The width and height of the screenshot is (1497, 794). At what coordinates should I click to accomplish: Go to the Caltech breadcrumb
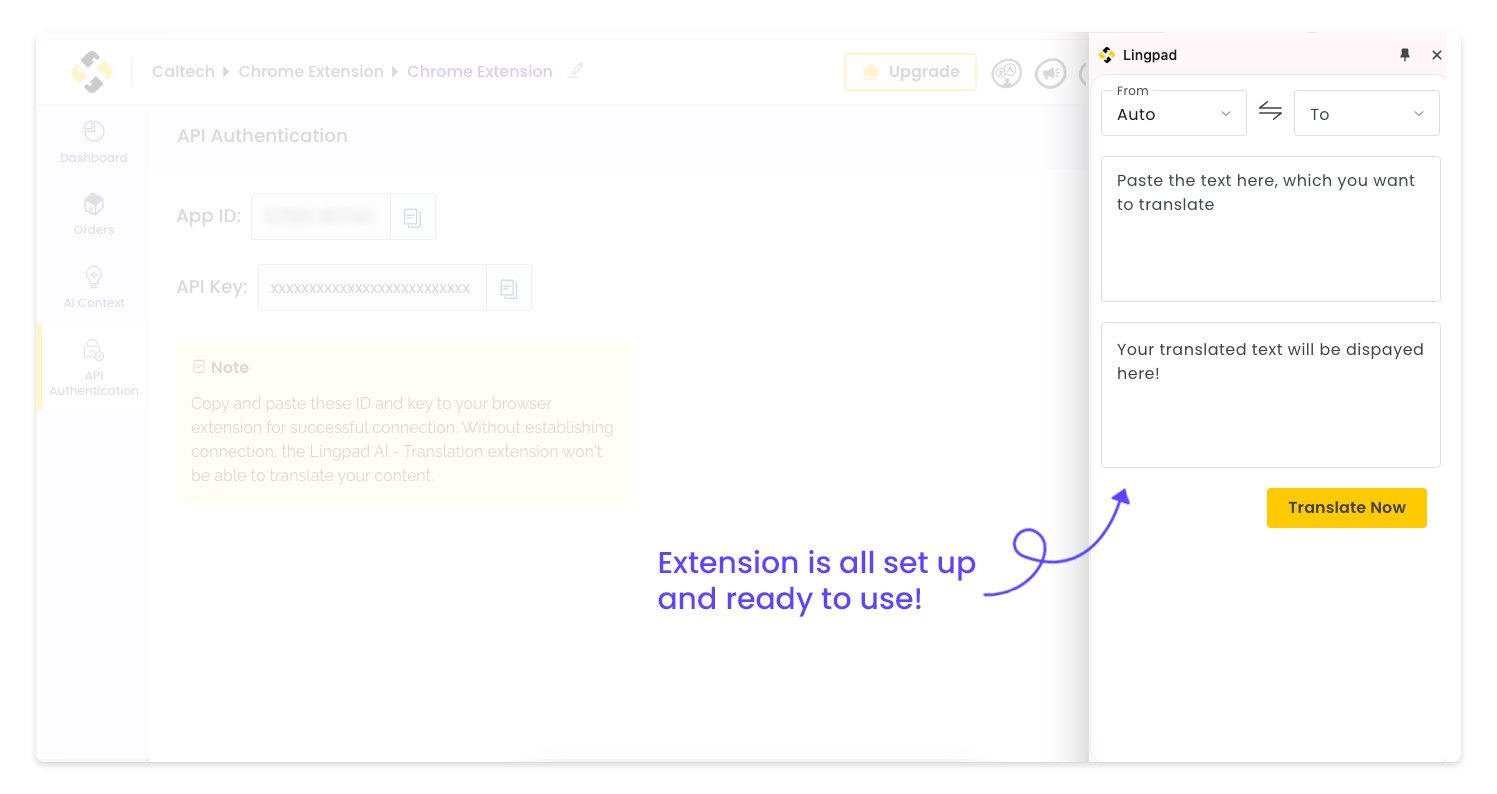183,72
